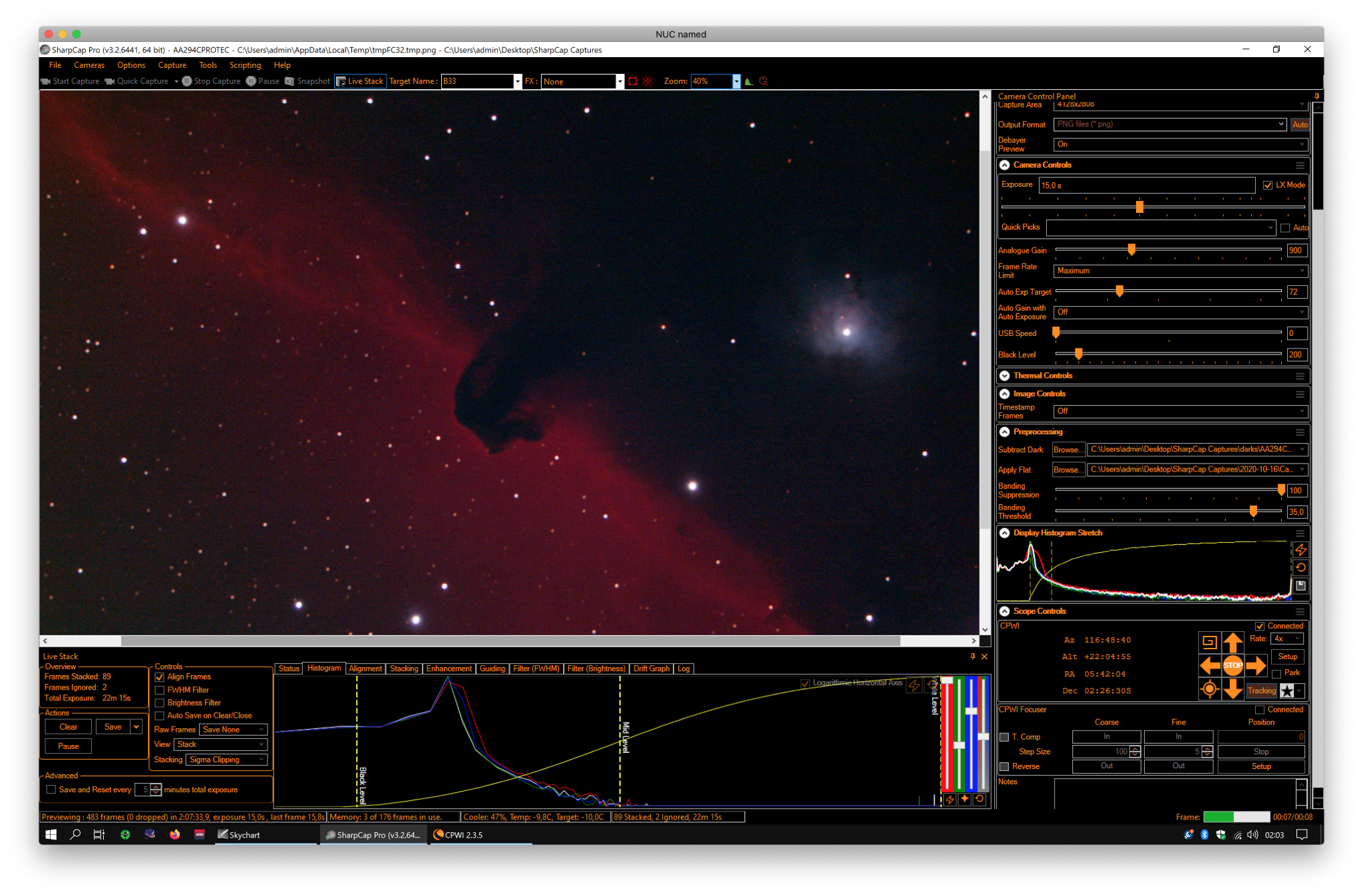Click the red reticule crosshair toolbar icon
The image size is (1363, 896).
(648, 81)
